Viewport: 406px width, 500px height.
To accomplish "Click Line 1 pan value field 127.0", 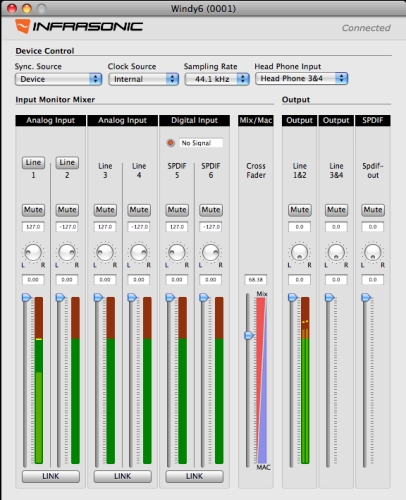I will 33,227.
